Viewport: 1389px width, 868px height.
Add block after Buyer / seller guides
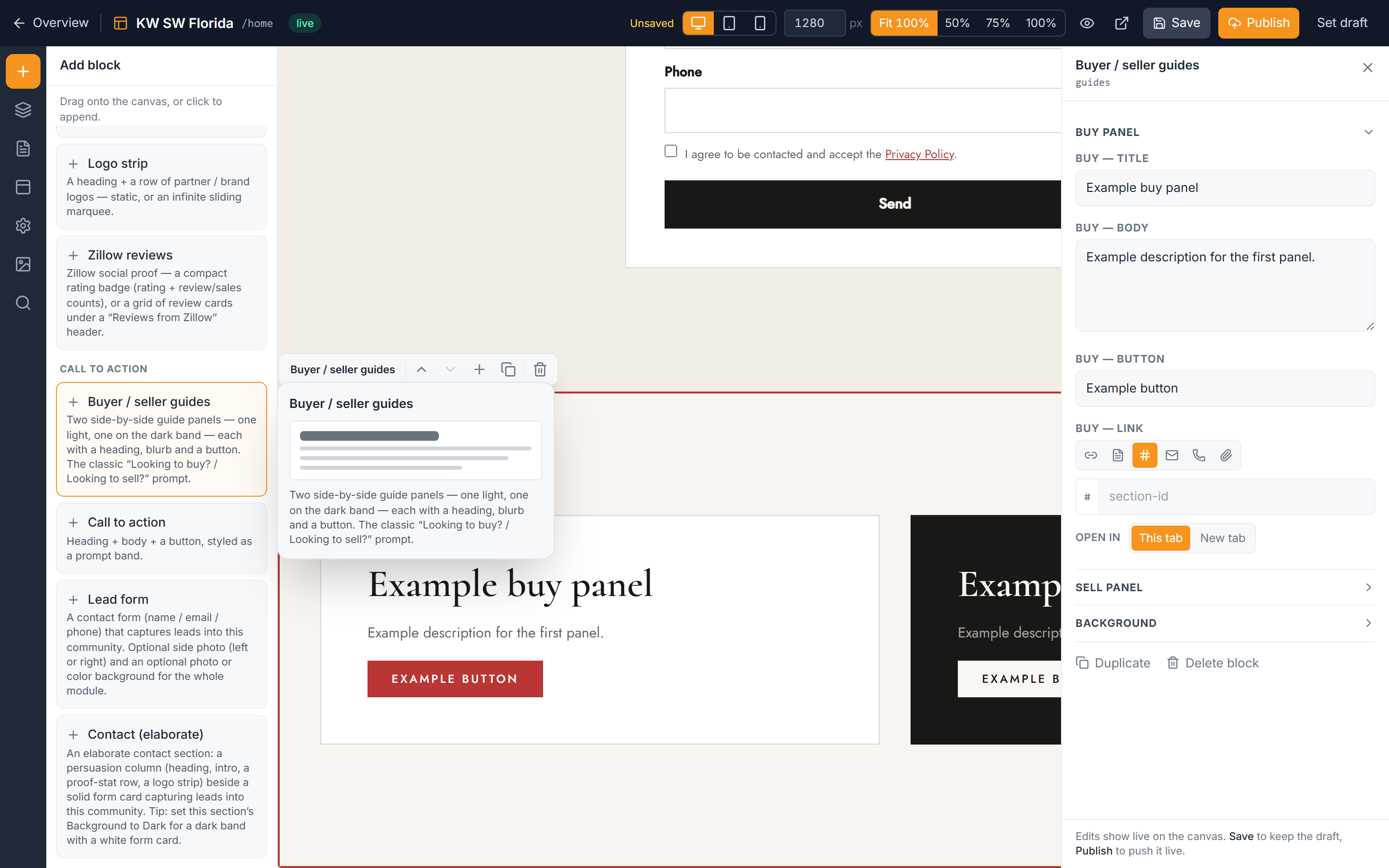479,370
